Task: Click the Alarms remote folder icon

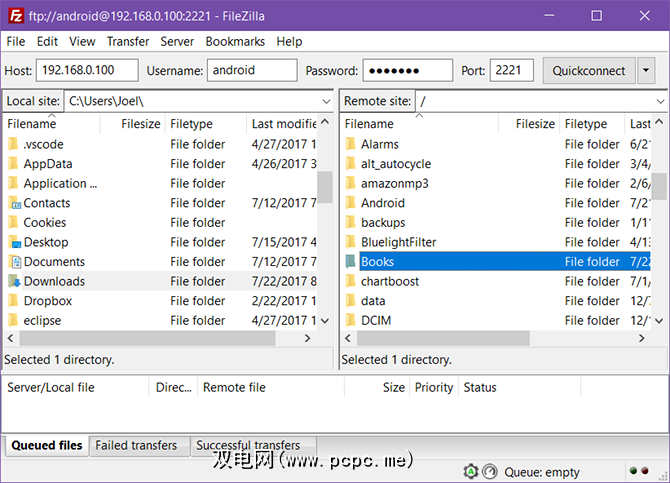Action: pyautogui.click(x=351, y=144)
